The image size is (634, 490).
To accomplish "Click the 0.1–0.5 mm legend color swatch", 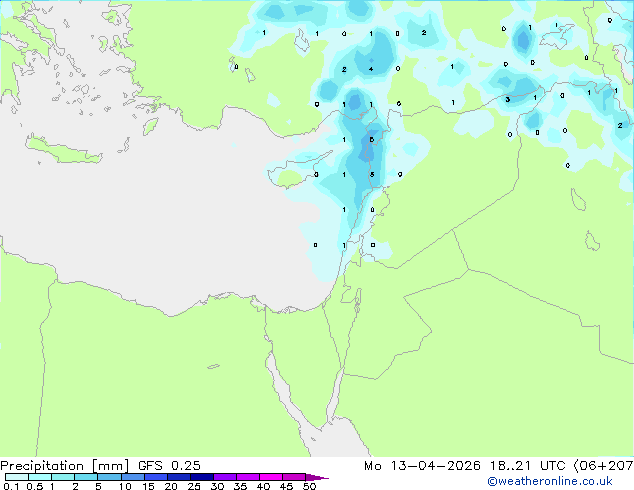I will [17, 477].
